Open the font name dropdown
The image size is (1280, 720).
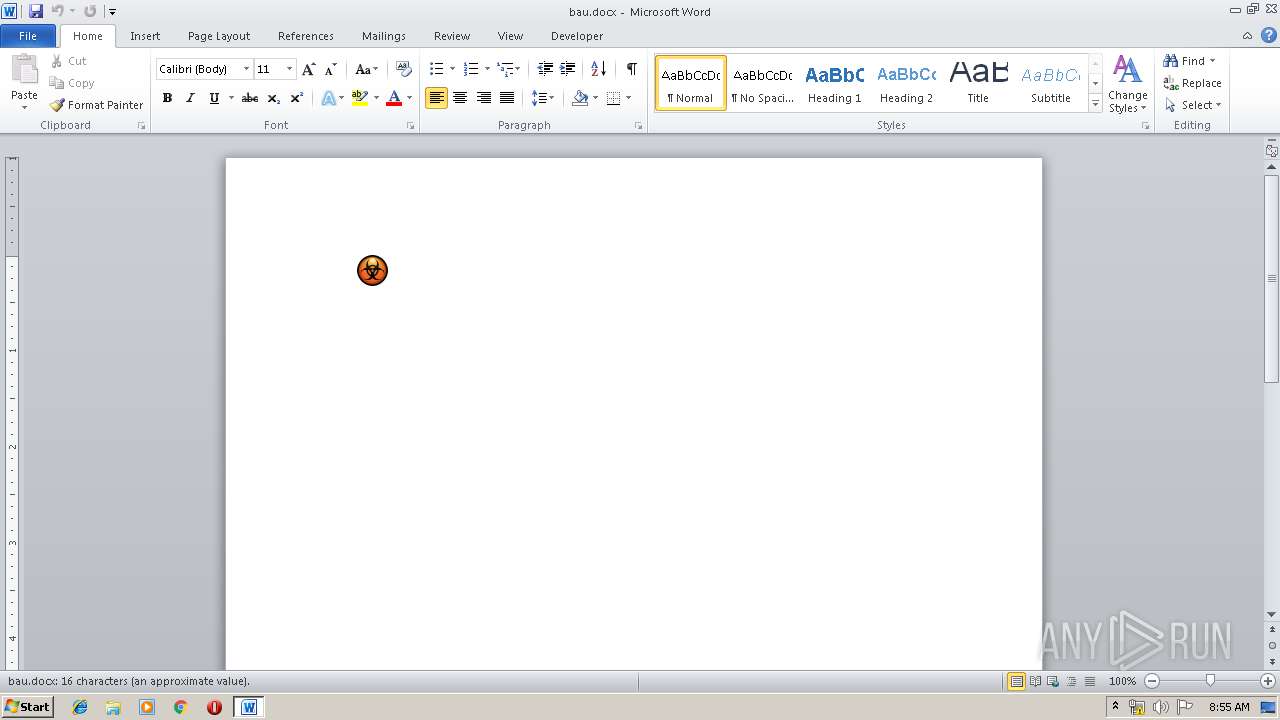click(x=246, y=69)
